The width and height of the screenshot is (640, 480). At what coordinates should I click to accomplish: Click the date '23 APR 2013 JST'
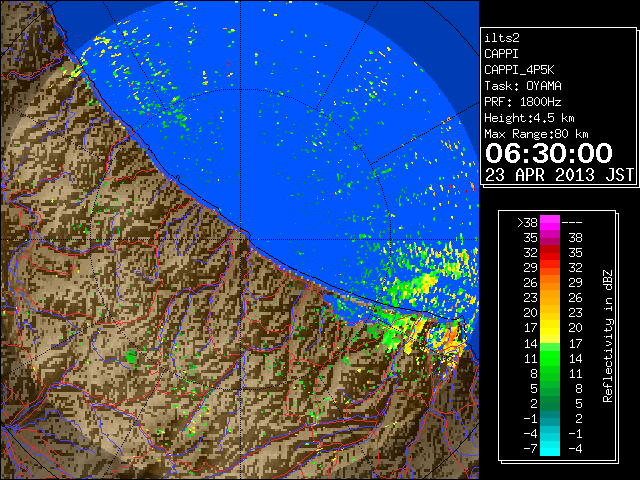(559, 175)
